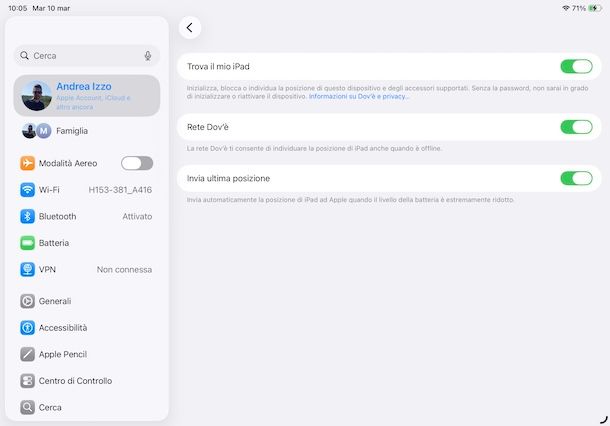Toggle Invia ultima posizione off
This screenshot has width=610, height=426.
(576, 178)
